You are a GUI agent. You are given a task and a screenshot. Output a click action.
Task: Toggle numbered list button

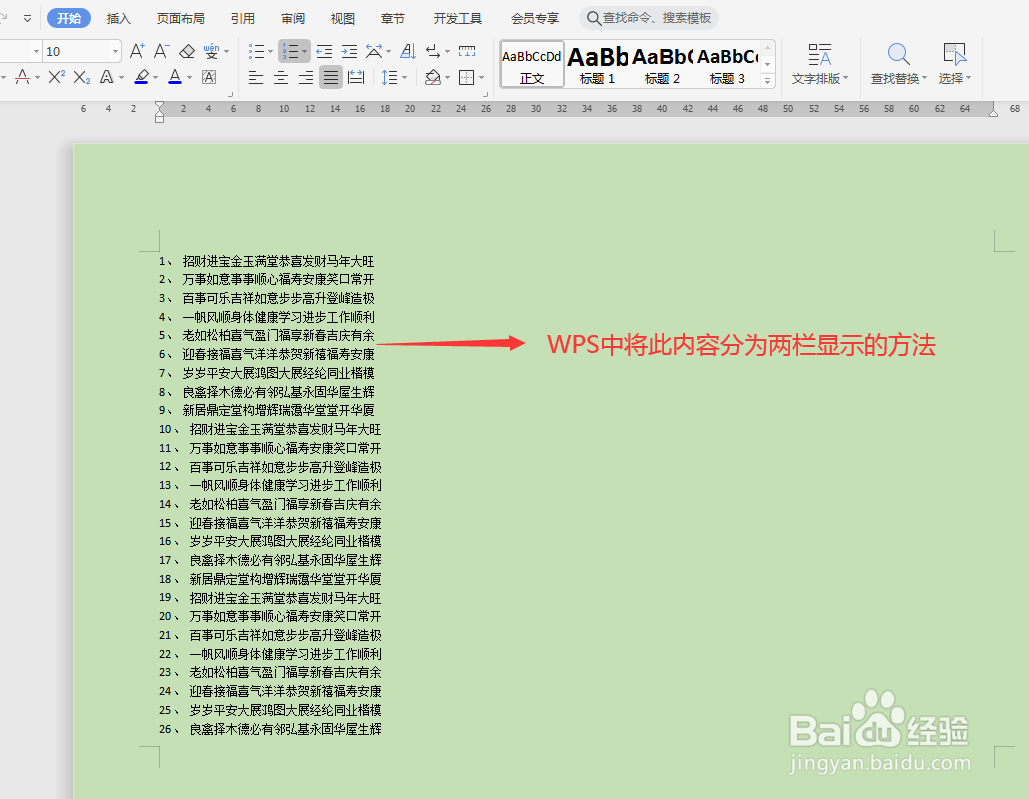(290, 51)
